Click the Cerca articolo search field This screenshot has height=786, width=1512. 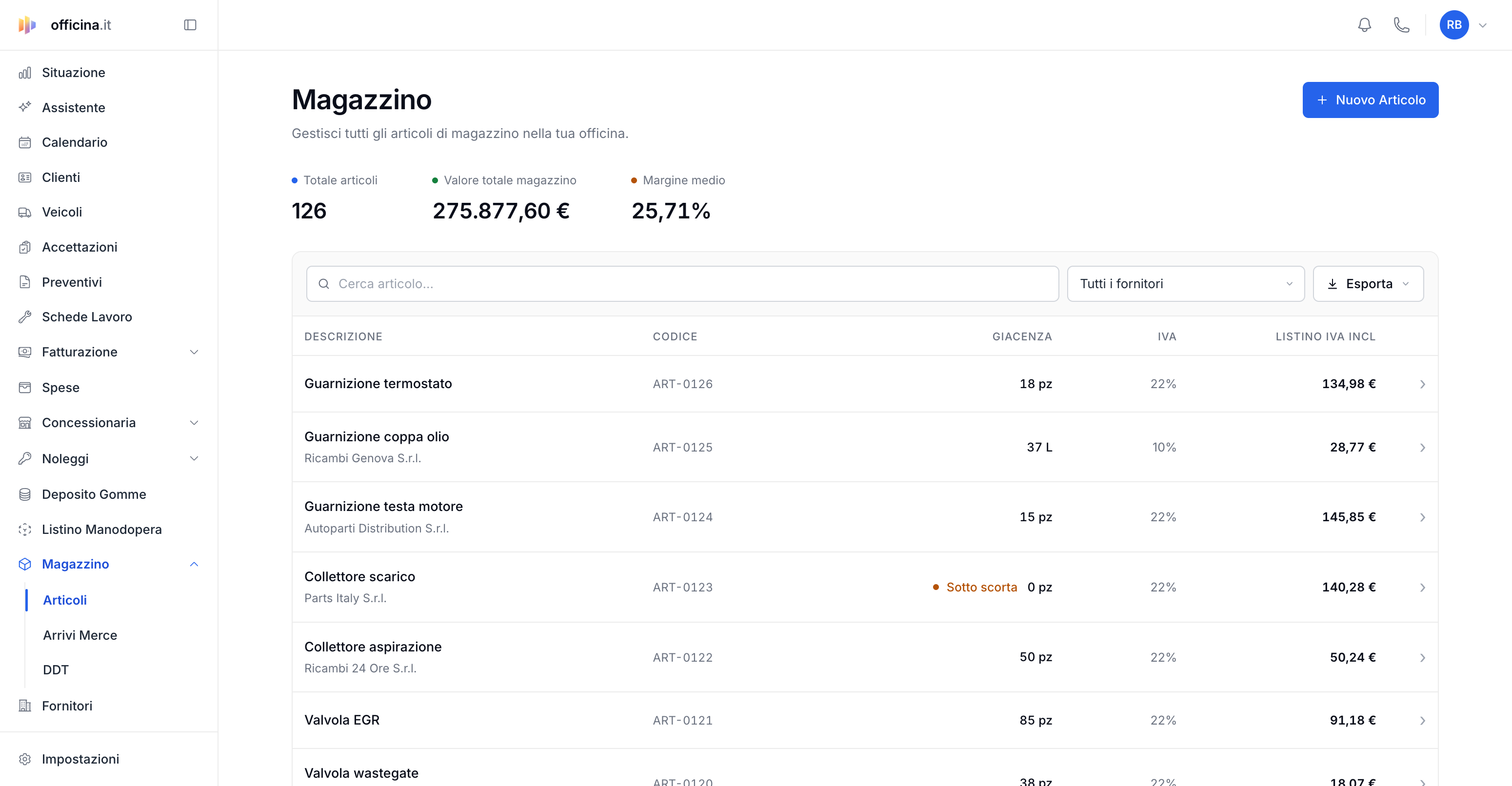click(683, 284)
